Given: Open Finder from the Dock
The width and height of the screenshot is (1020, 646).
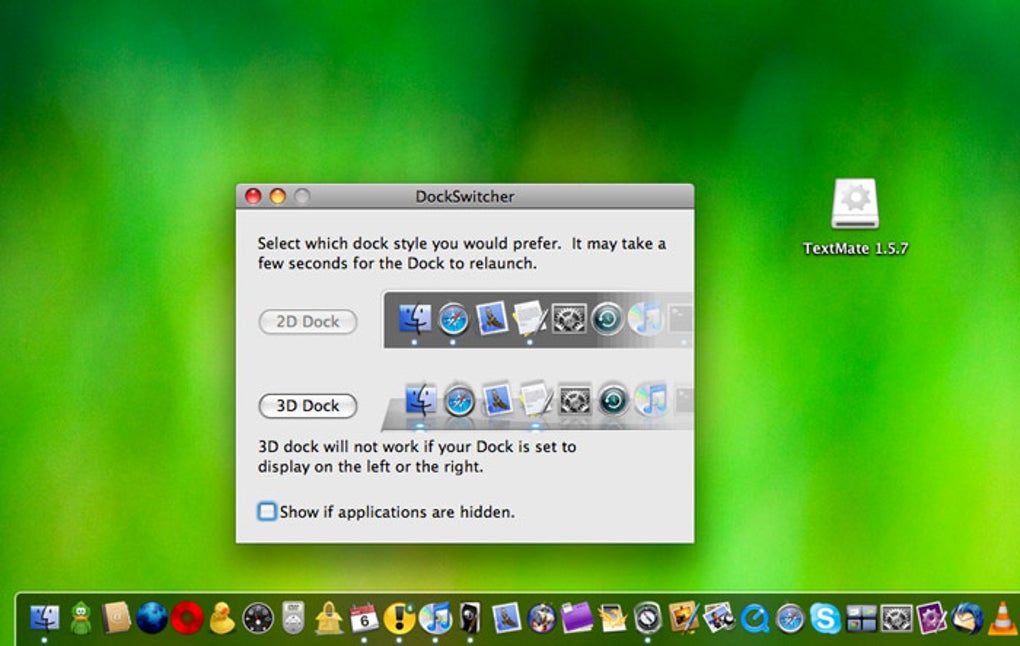Looking at the screenshot, I should (45, 618).
